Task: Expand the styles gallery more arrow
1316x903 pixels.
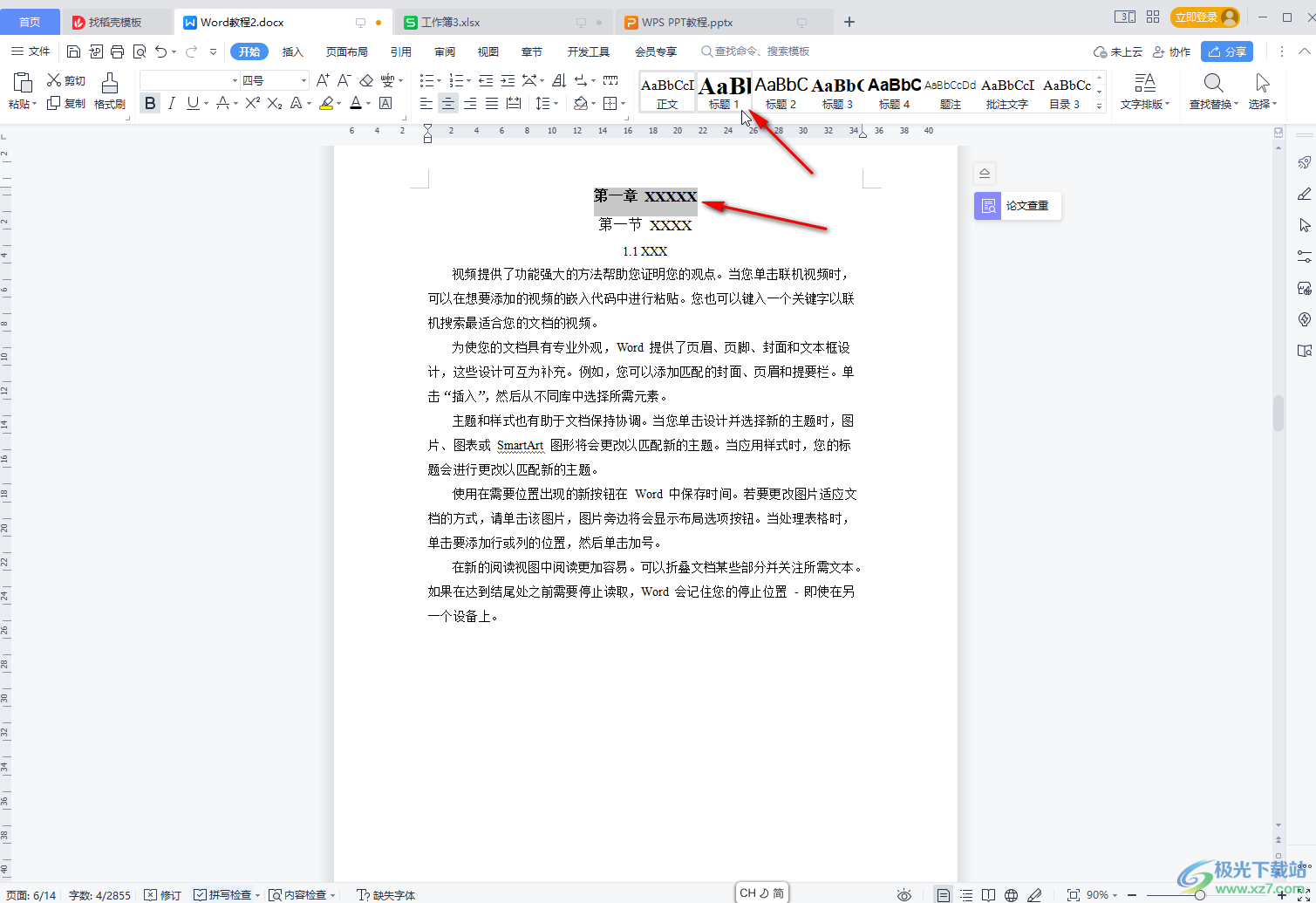Action: (x=1100, y=106)
